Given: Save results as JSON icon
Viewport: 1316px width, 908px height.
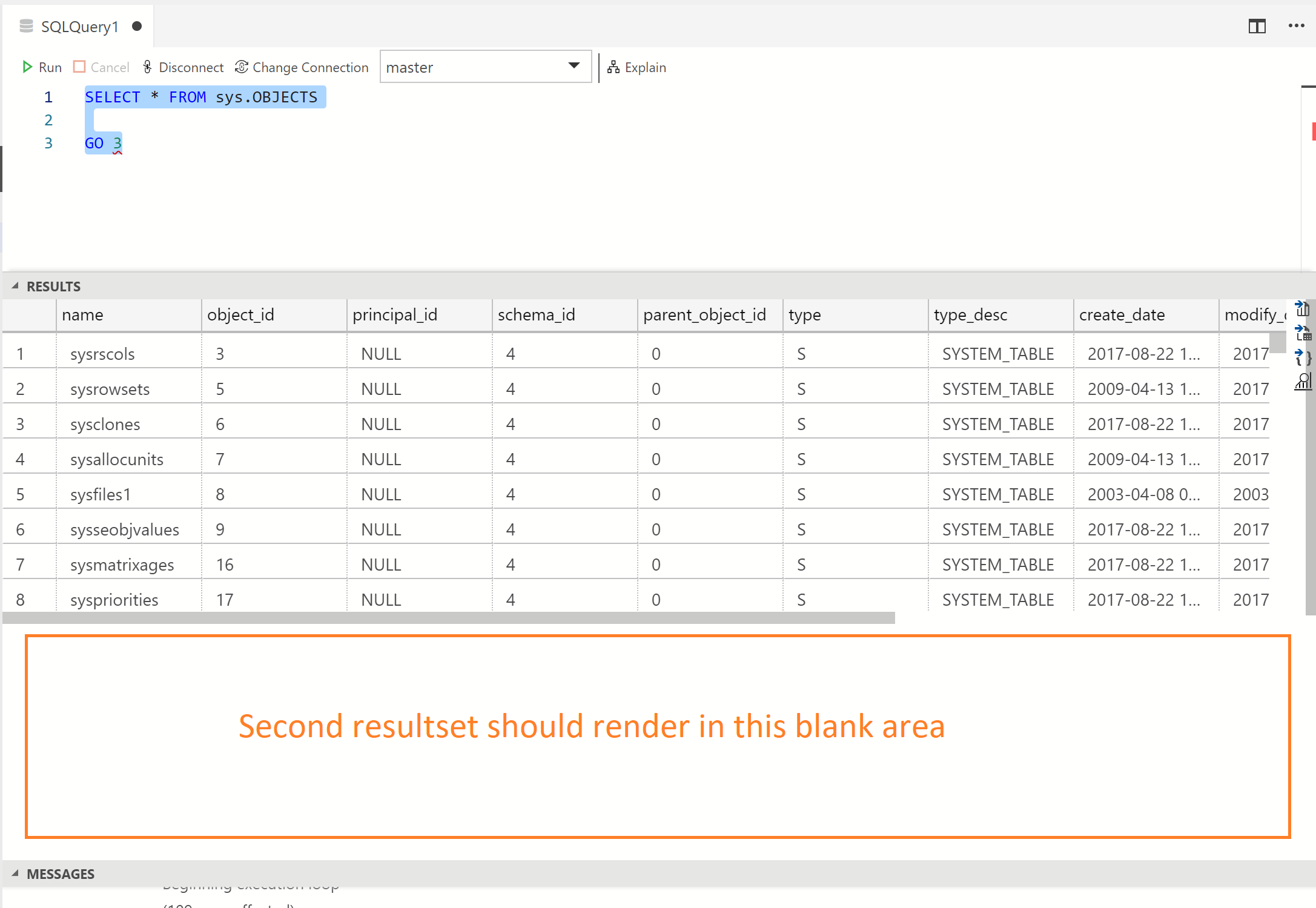Looking at the screenshot, I should coord(1303,357).
